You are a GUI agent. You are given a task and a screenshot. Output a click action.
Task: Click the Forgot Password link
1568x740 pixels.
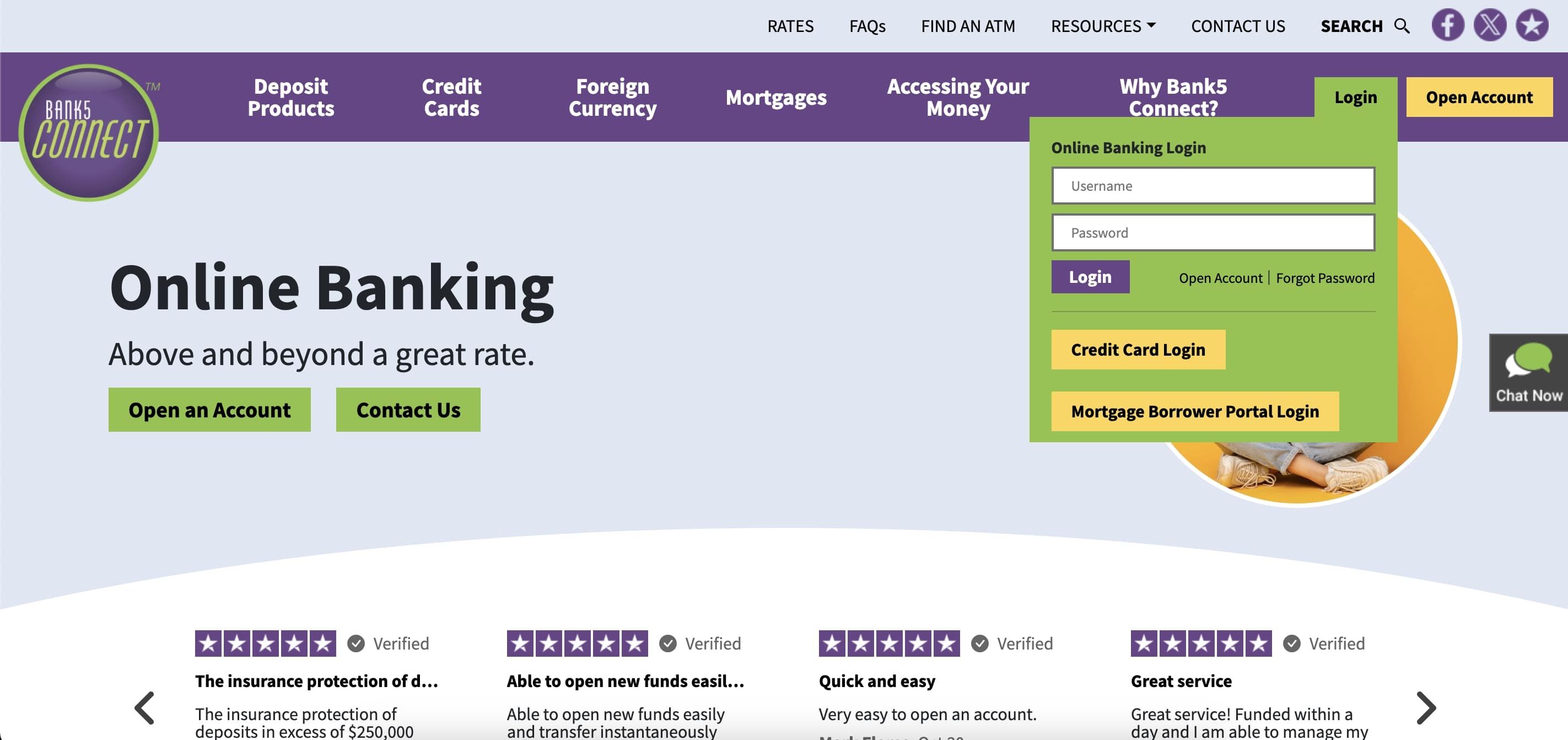(x=1326, y=278)
